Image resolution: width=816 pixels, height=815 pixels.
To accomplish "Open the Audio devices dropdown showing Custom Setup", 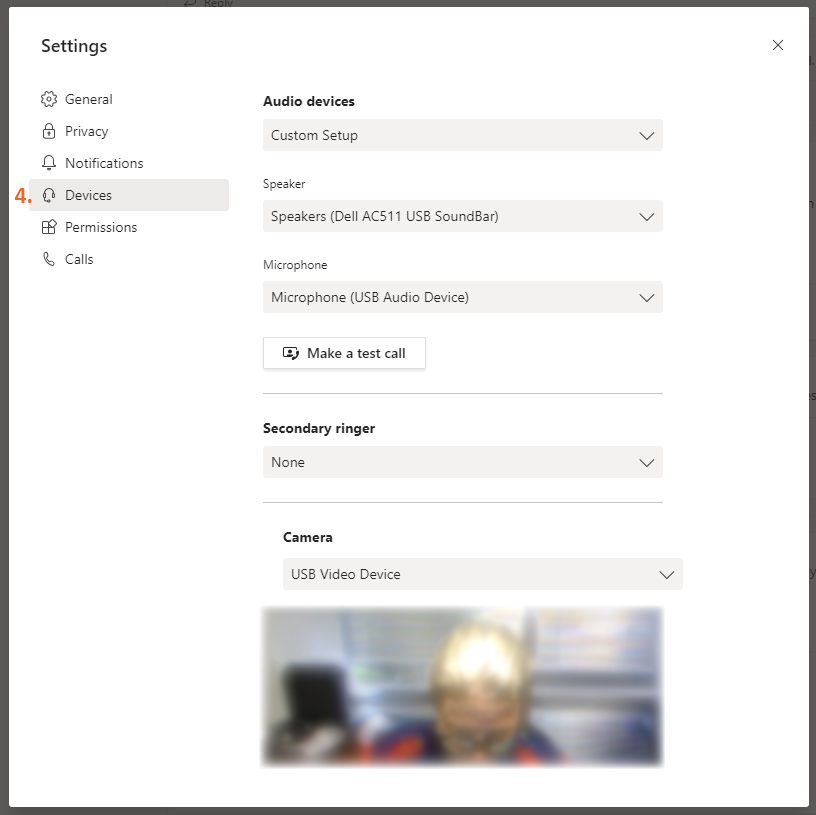I will tap(462, 135).
